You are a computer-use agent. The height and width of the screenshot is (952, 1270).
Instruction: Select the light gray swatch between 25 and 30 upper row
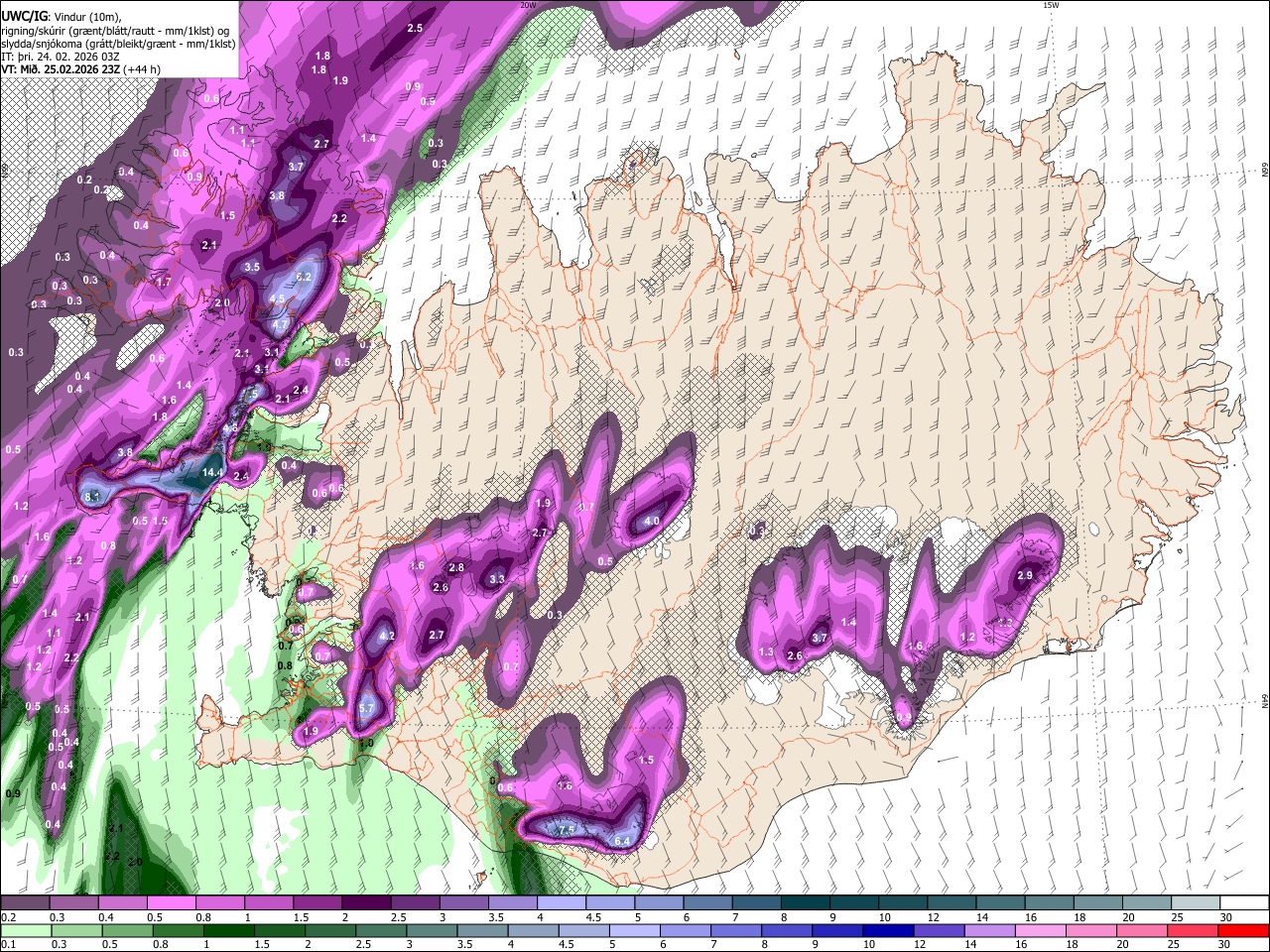click(x=1196, y=902)
